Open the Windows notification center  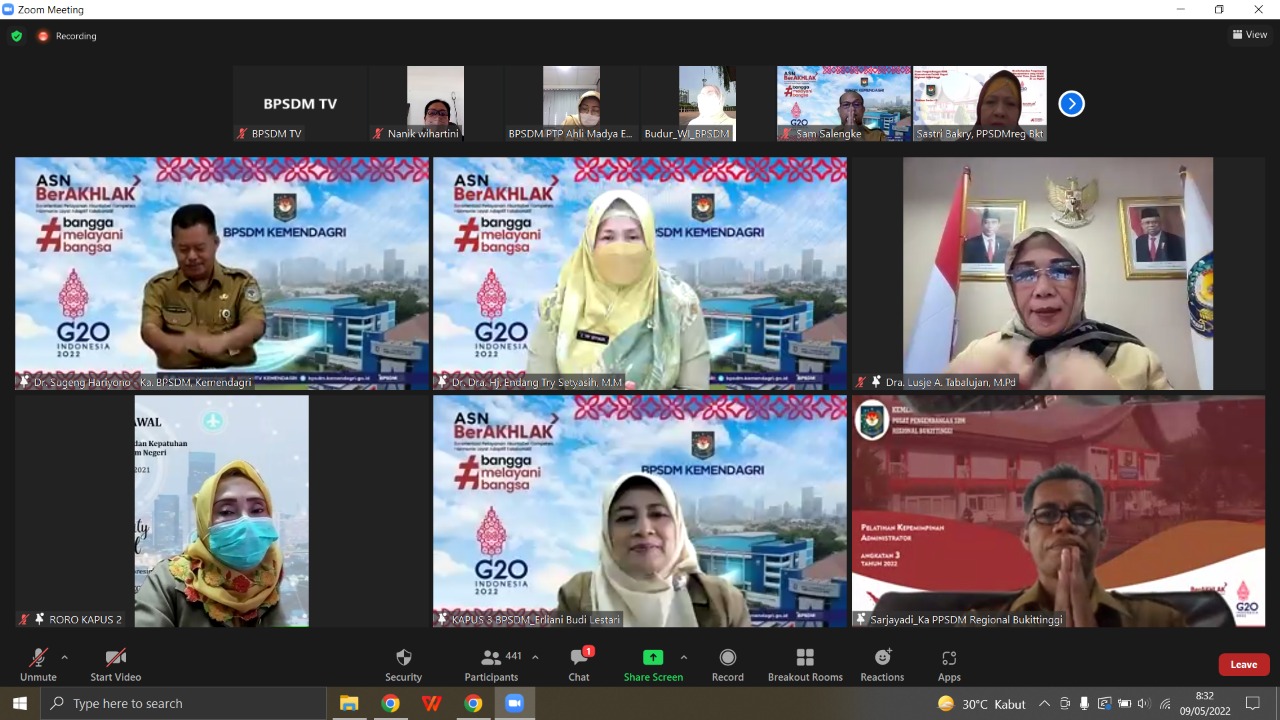pos(1253,704)
